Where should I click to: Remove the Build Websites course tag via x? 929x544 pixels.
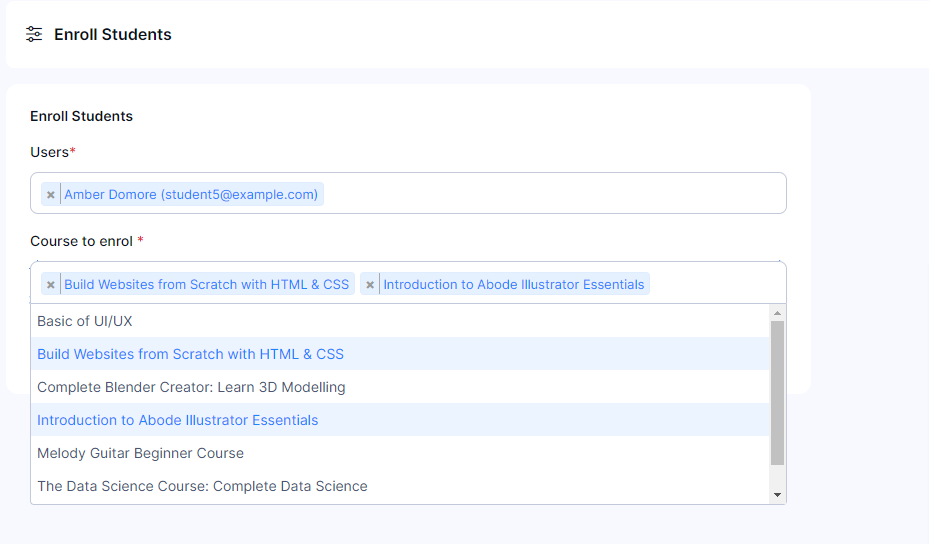(x=50, y=285)
